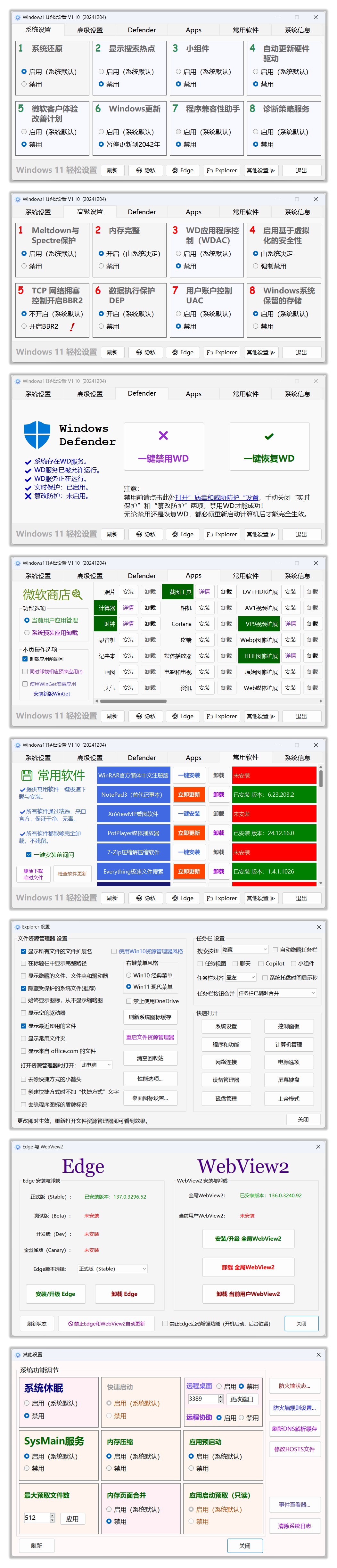Click 卸载 Edge button

click(x=124, y=1294)
